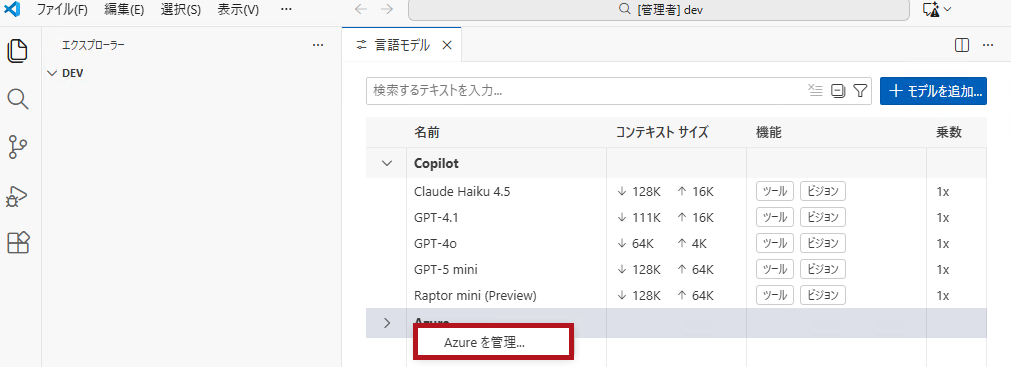
Task: Click the モデルを追加... button
Action: click(x=933, y=91)
